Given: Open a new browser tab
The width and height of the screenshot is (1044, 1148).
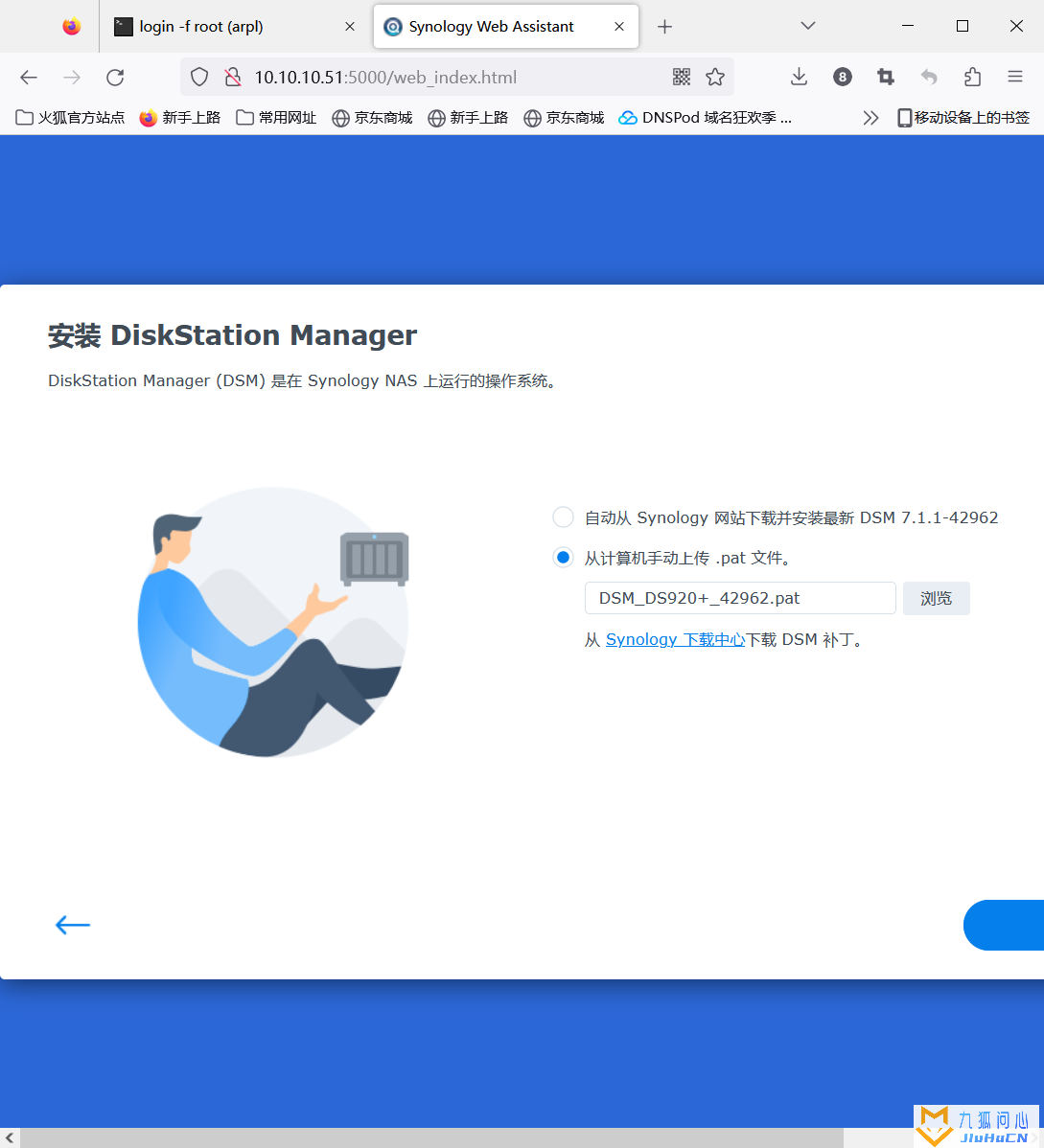Looking at the screenshot, I should tap(664, 27).
